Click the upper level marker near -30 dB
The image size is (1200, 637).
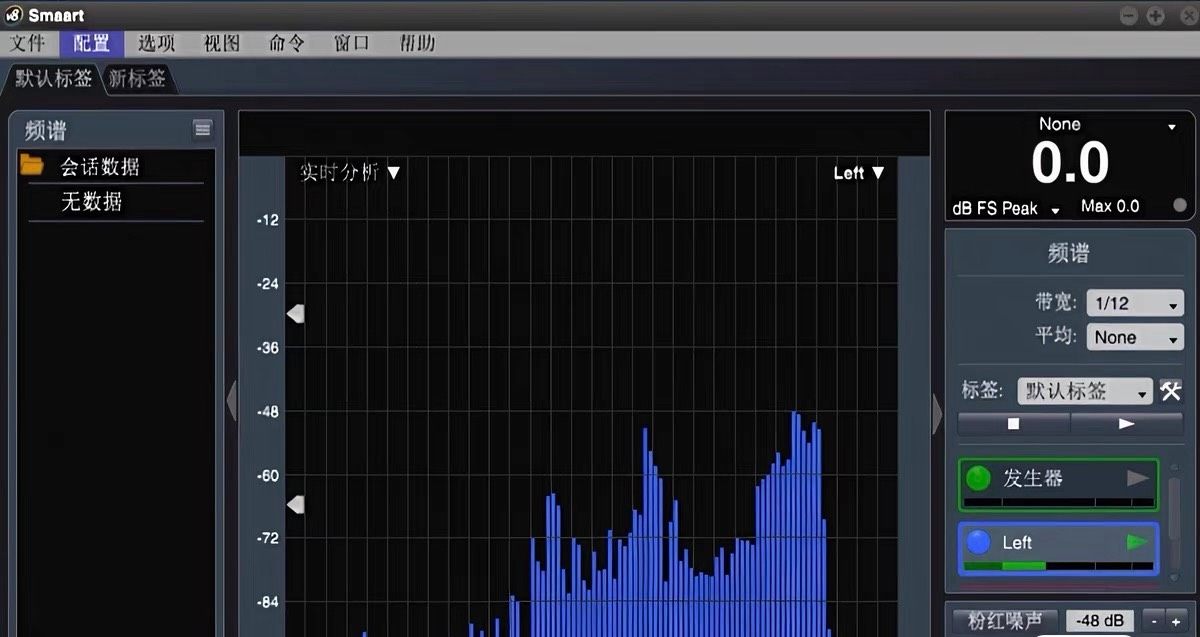click(x=295, y=314)
